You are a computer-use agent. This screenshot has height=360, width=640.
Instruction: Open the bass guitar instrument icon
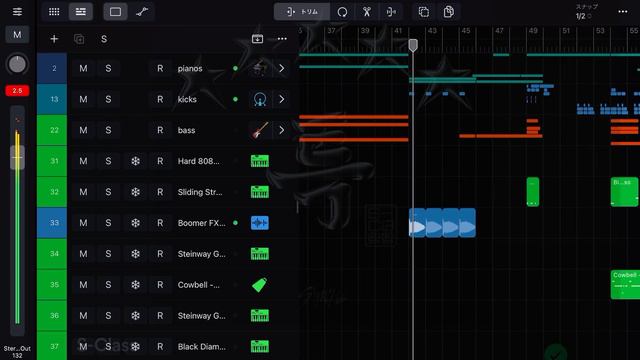coord(260,130)
